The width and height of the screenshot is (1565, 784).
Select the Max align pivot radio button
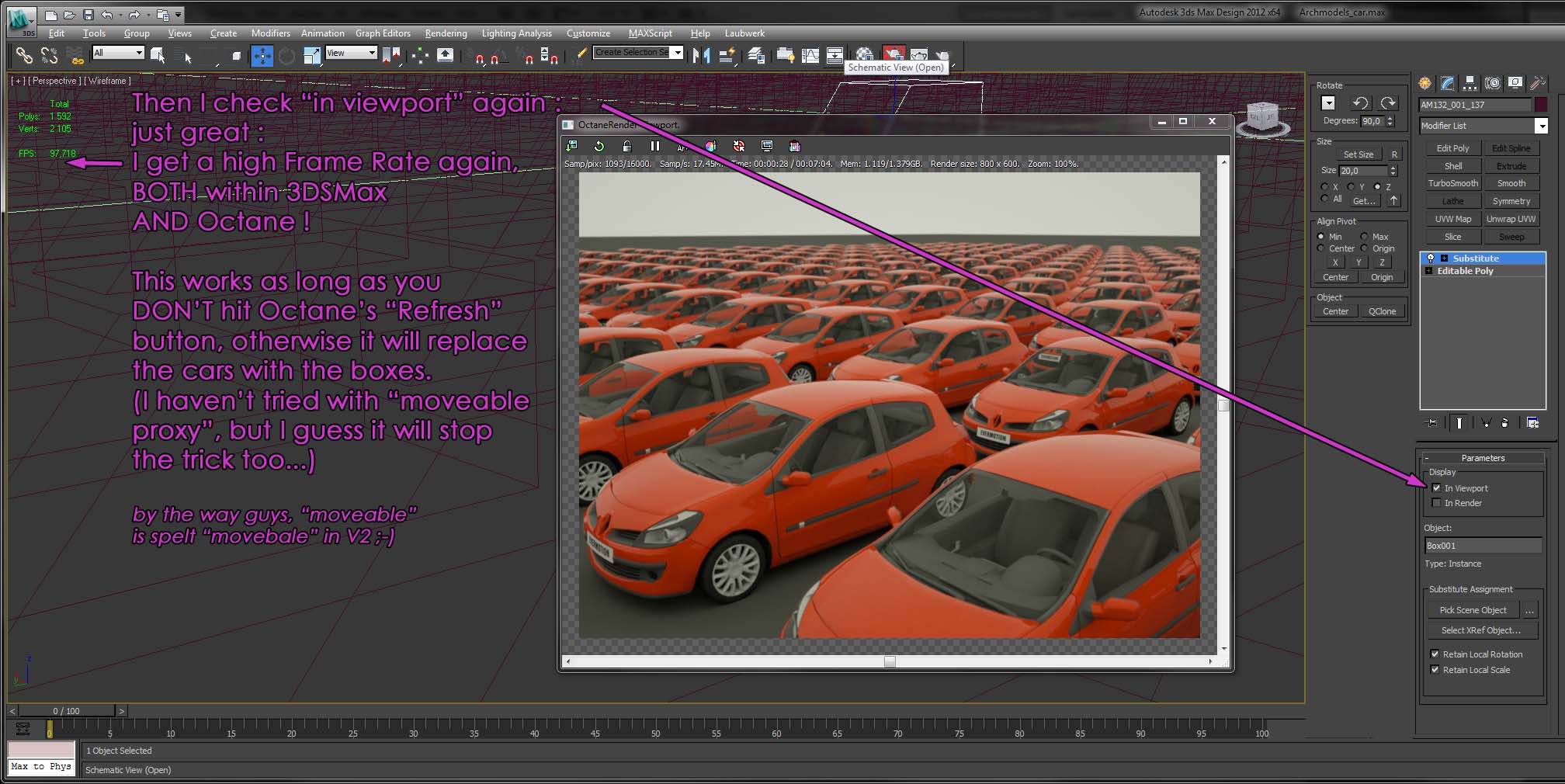point(1364,237)
